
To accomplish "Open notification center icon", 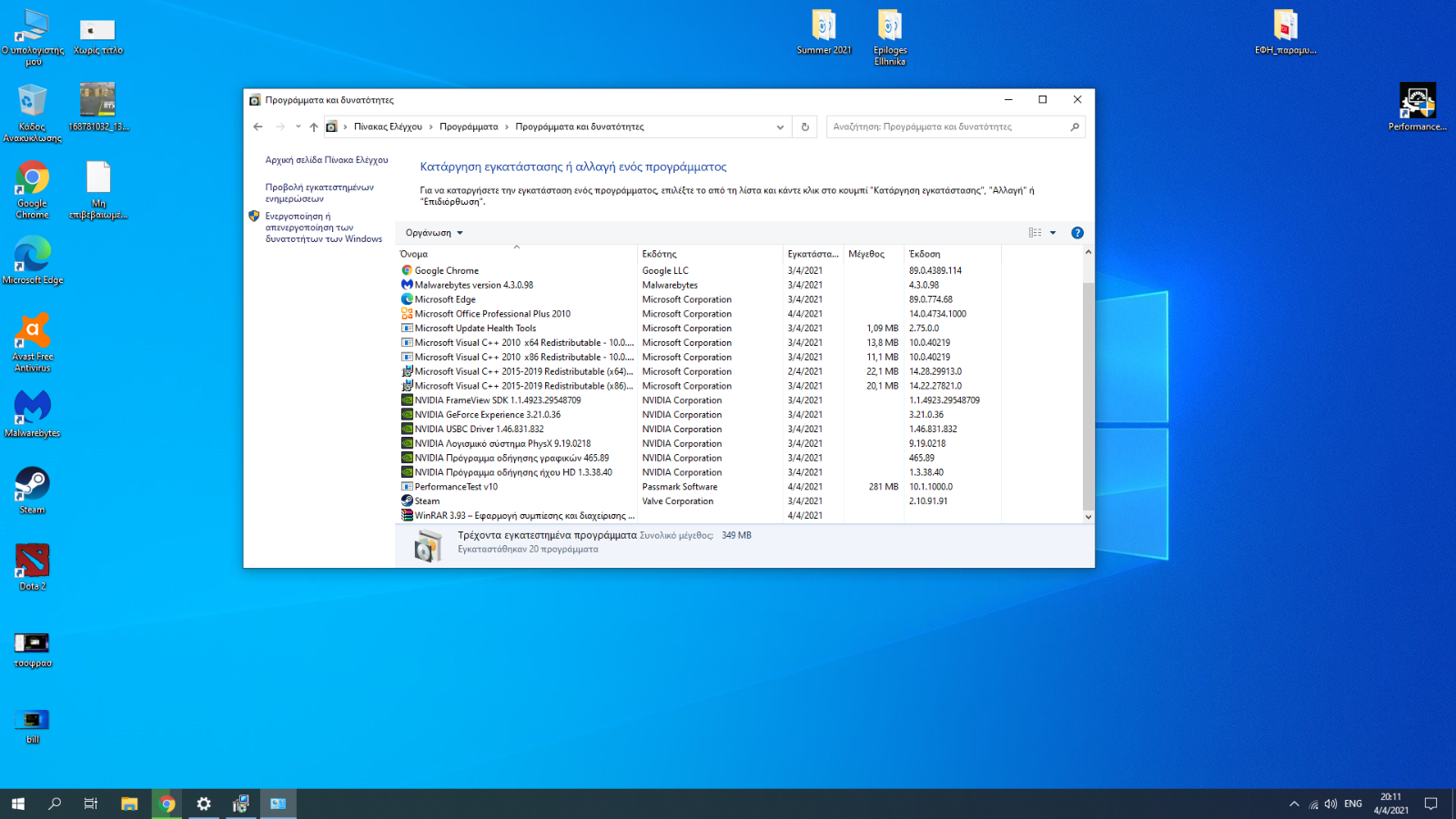I will pos(1431,804).
